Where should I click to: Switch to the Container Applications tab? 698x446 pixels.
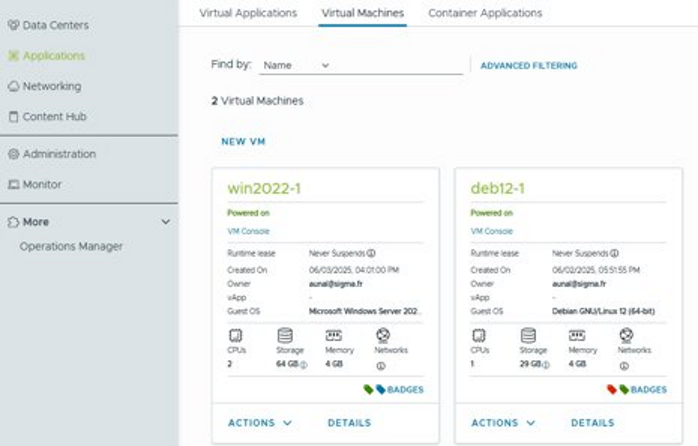click(485, 13)
